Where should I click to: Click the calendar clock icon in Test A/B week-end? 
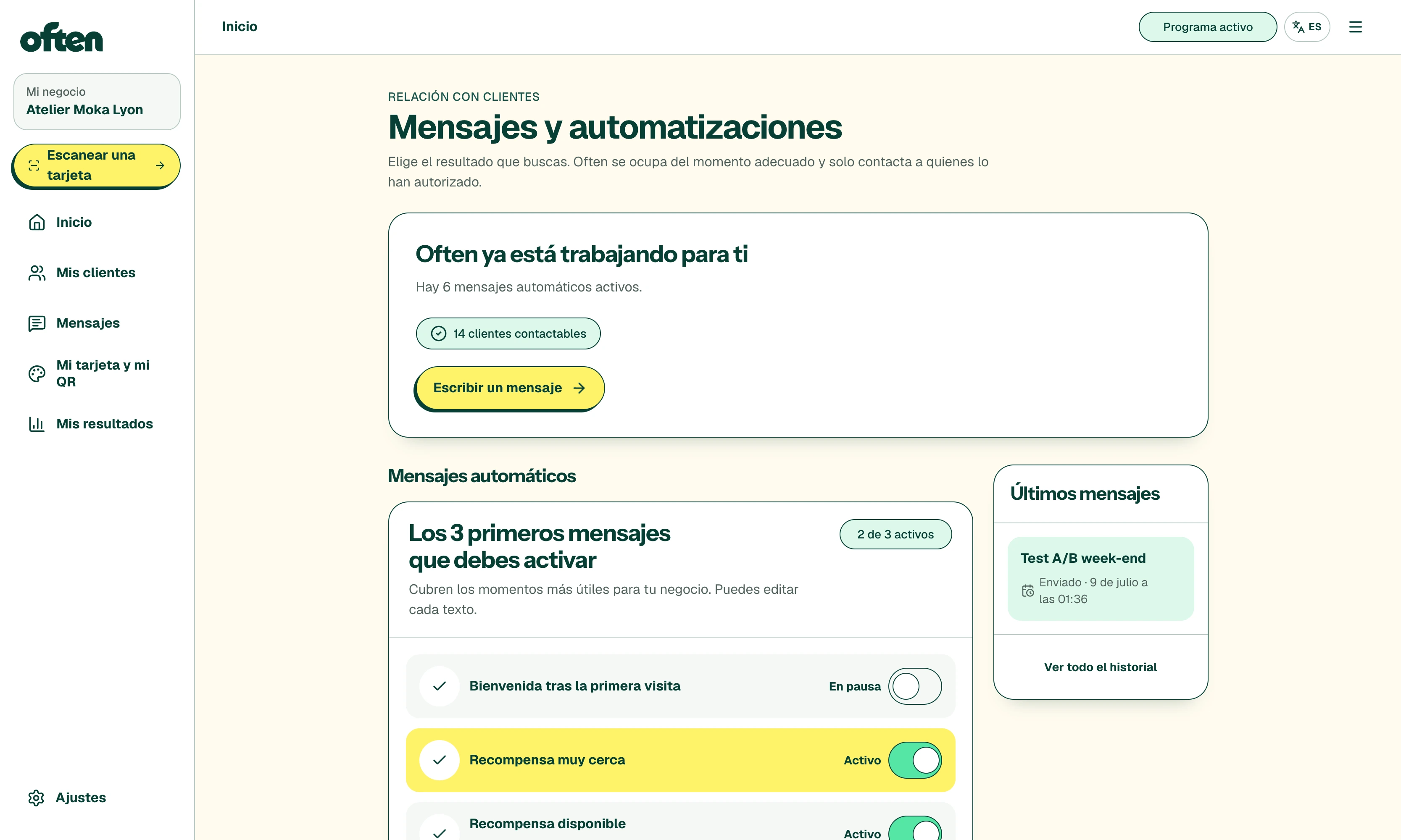tap(1028, 591)
